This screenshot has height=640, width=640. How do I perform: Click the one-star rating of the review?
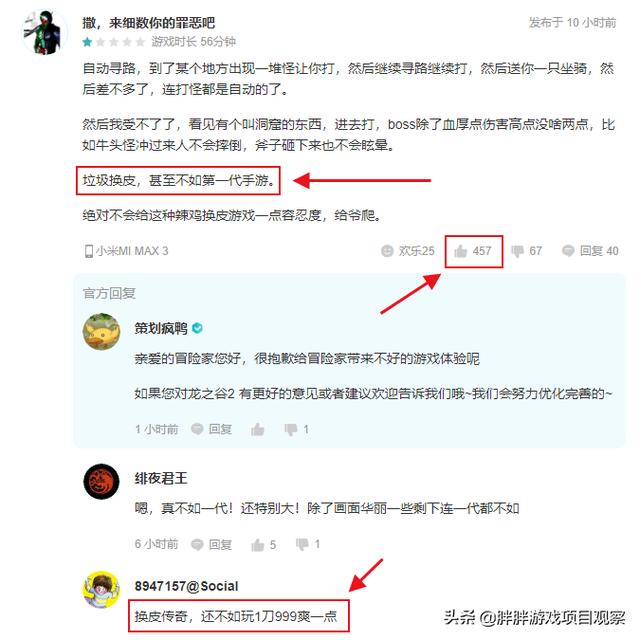click(x=87, y=42)
